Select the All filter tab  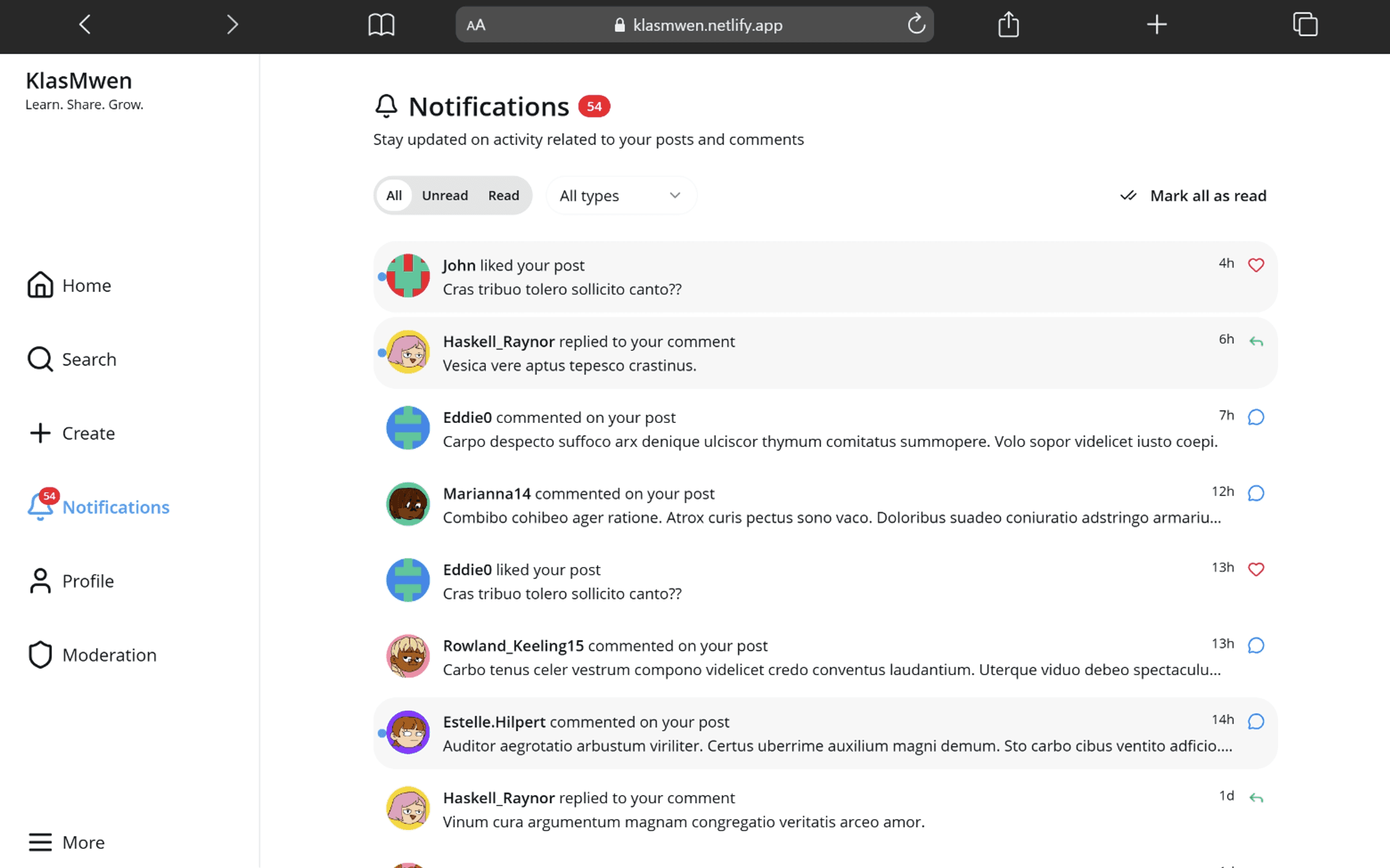pyautogui.click(x=394, y=195)
